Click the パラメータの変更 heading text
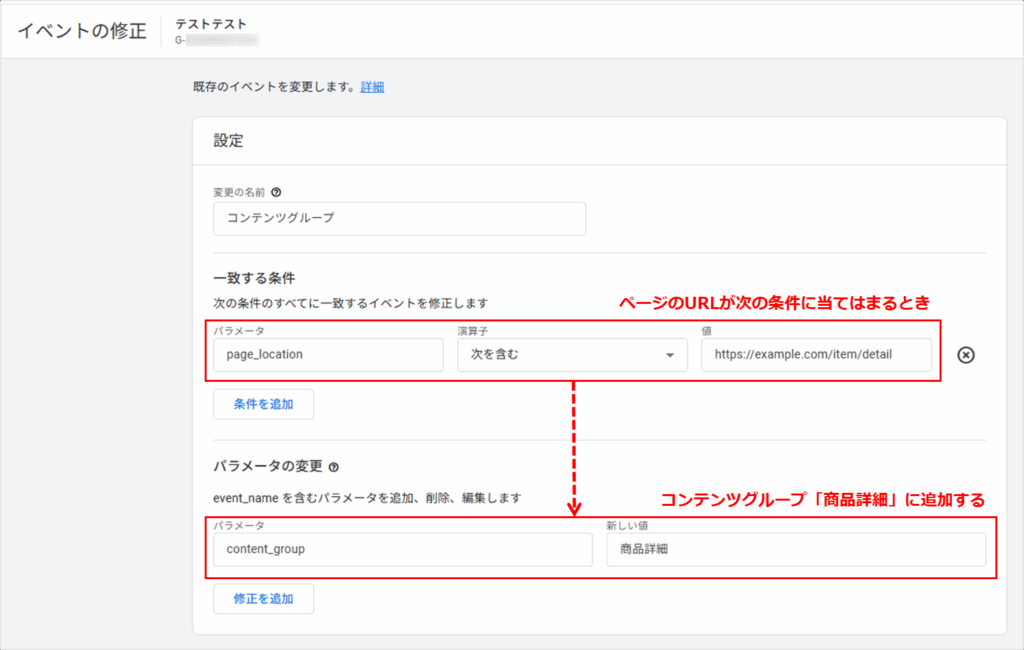1024x650 pixels. point(267,467)
